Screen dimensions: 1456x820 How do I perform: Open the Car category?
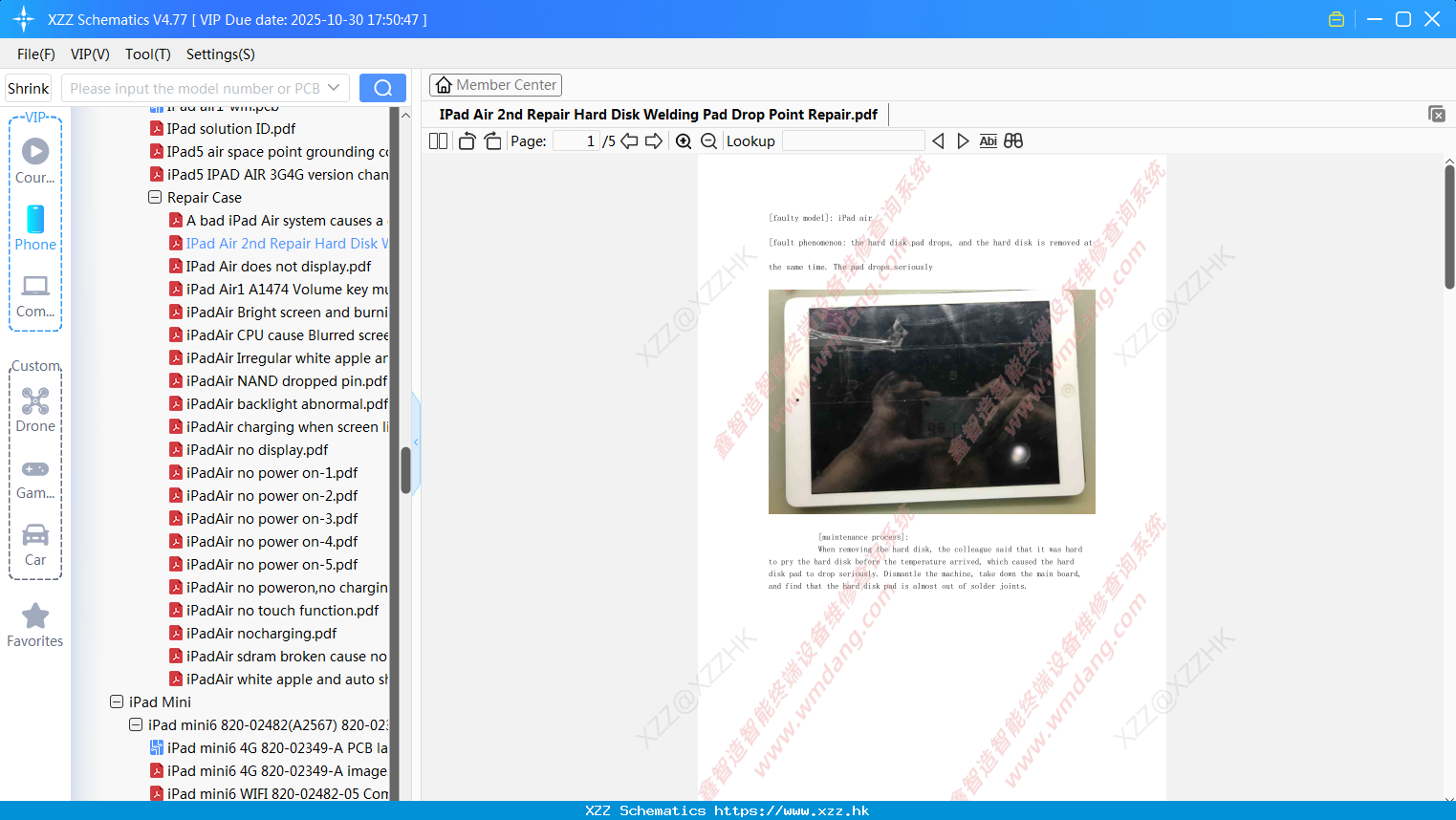[35, 534]
